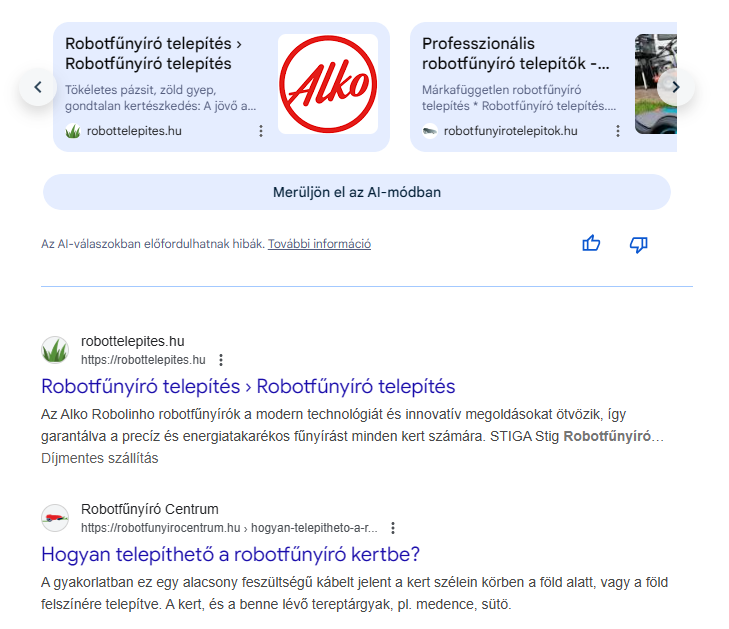729x629 pixels.
Task: Open the További információ link
Action: click(319, 244)
